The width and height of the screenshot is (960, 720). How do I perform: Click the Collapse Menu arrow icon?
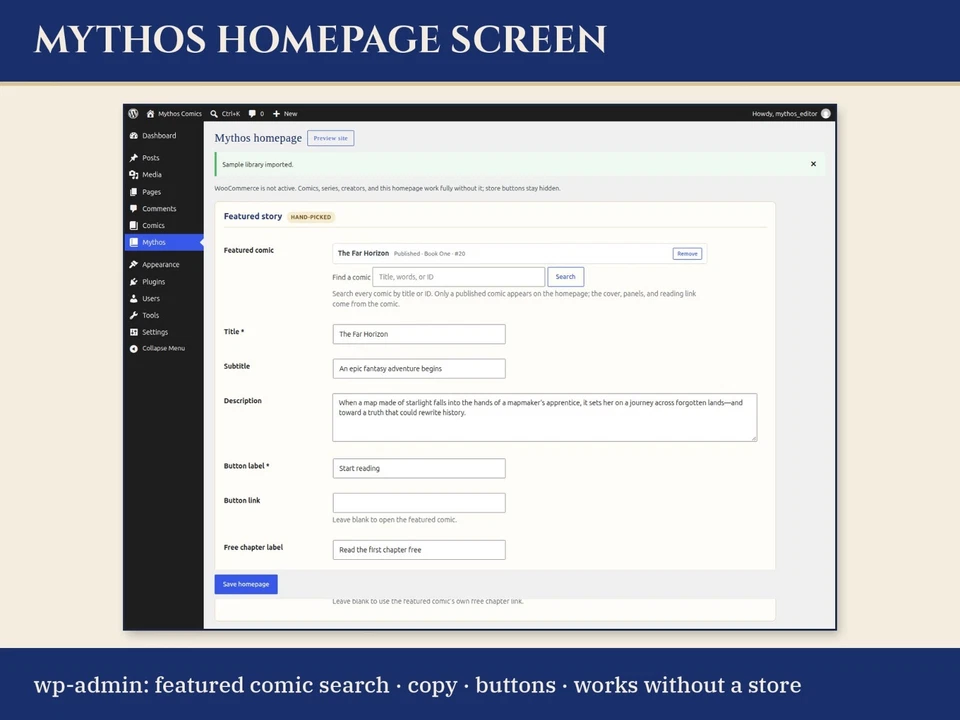[x=133, y=348]
